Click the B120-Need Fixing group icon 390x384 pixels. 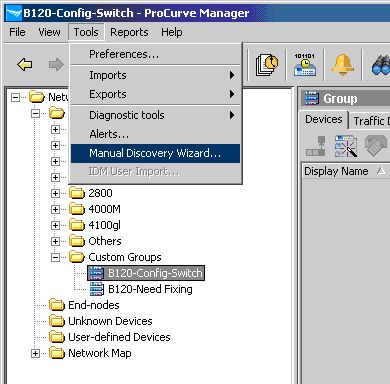pyautogui.click(x=97, y=289)
